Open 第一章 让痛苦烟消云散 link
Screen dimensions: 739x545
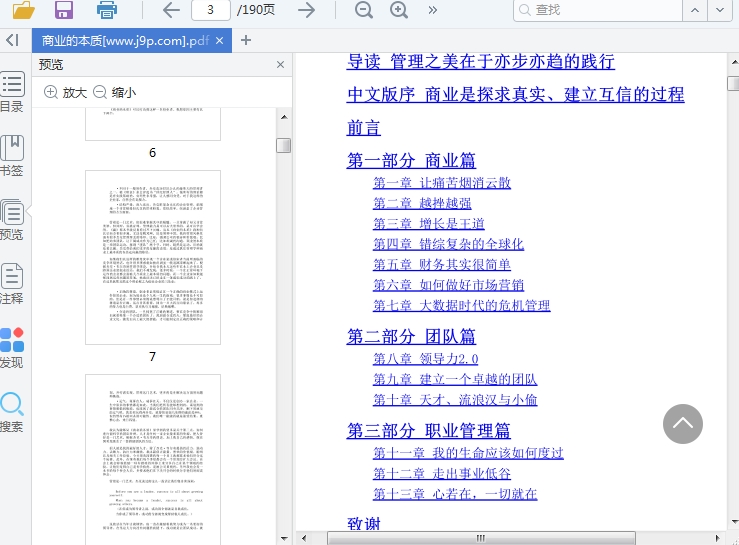click(x=442, y=183)
